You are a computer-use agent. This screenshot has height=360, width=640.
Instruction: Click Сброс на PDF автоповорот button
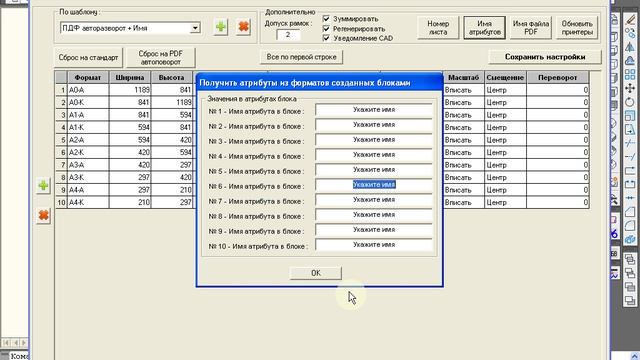(160, 58)
